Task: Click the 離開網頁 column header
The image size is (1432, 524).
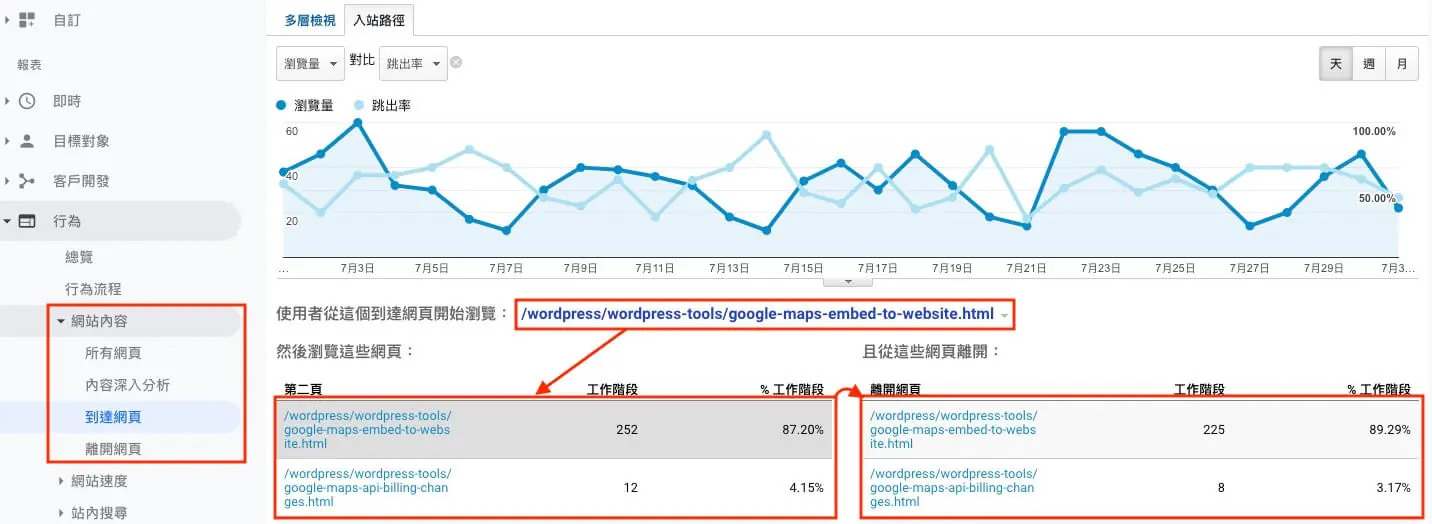Action: point(895,389)
